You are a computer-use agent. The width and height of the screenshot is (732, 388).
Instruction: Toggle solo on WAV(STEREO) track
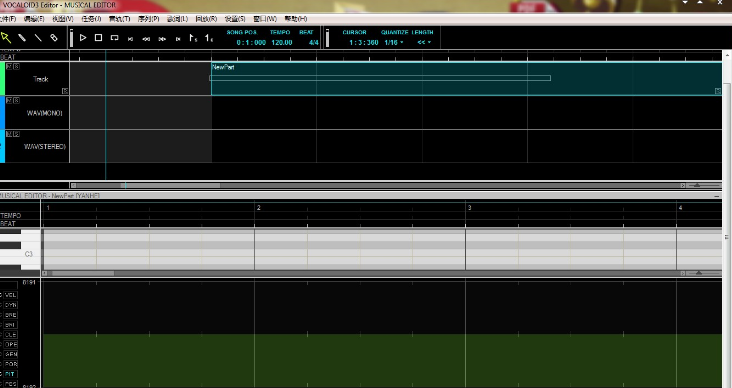[16, 134]
